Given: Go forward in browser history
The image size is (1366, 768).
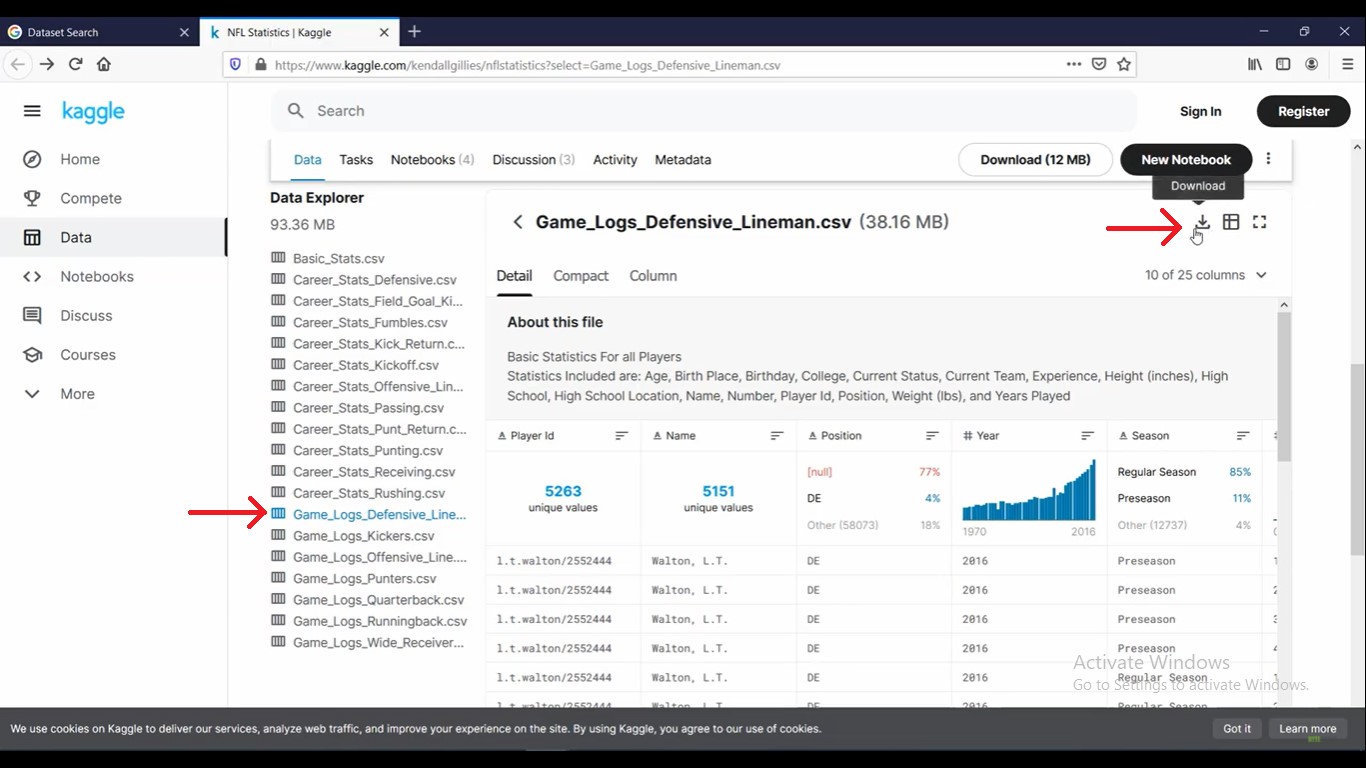Looking at the screenshot, I should [x=46, y=64].
